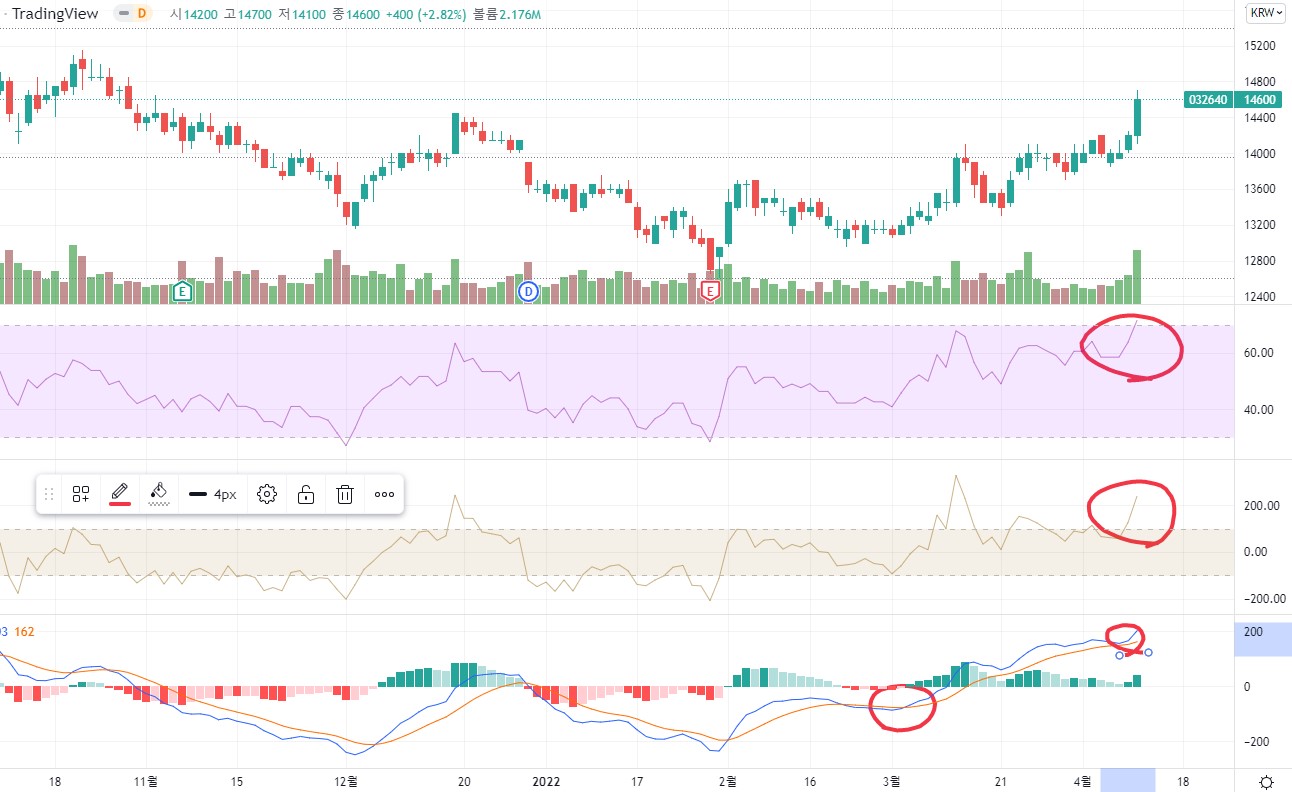
Task: Click the TradingView logo text
Action: (55, 13)
